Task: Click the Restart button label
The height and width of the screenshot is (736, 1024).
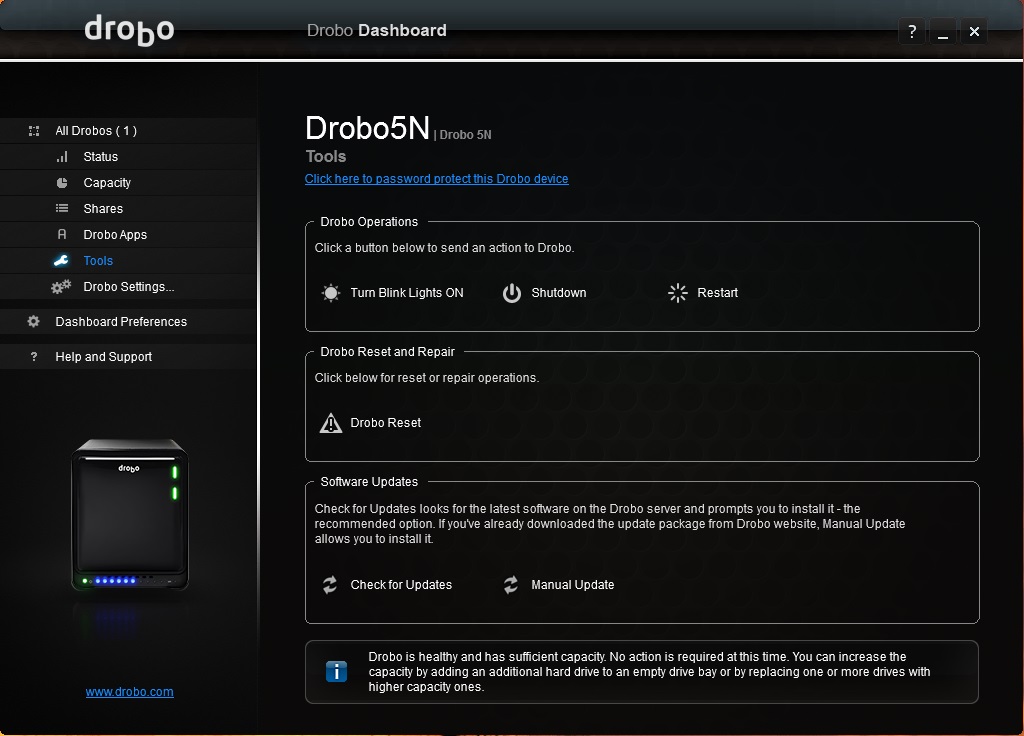Action: (718, 293)
